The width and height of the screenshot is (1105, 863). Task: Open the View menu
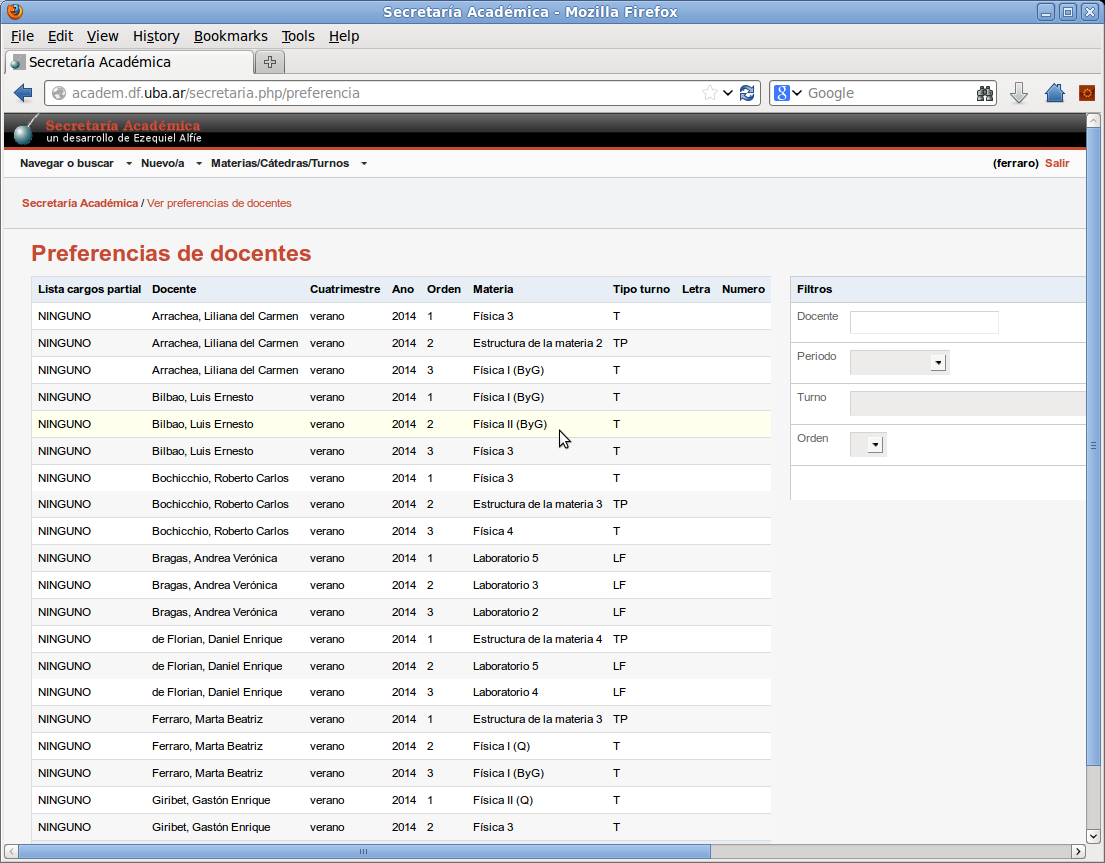102,36
